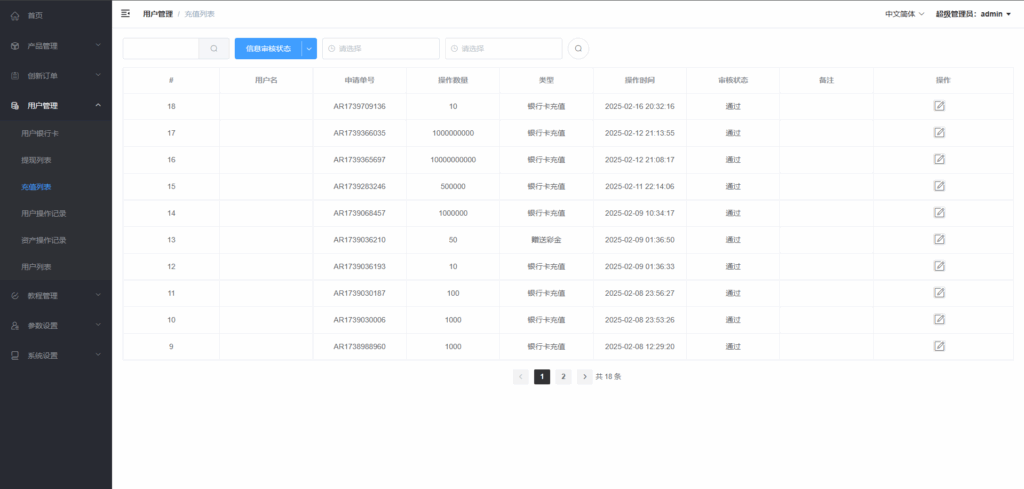Edit the record AR1739365697
The width and height of the screenshot is (1024, 489).
pos(939,159)
